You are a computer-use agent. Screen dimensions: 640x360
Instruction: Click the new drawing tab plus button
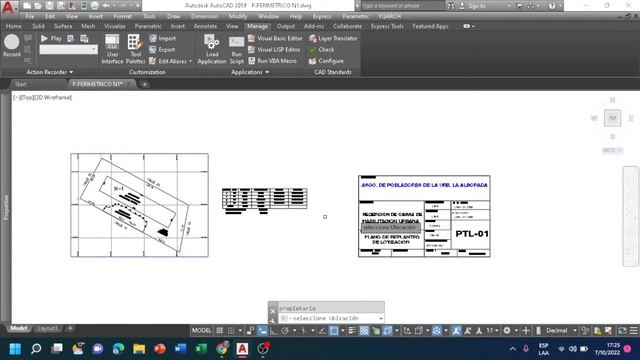coord(144,84)
